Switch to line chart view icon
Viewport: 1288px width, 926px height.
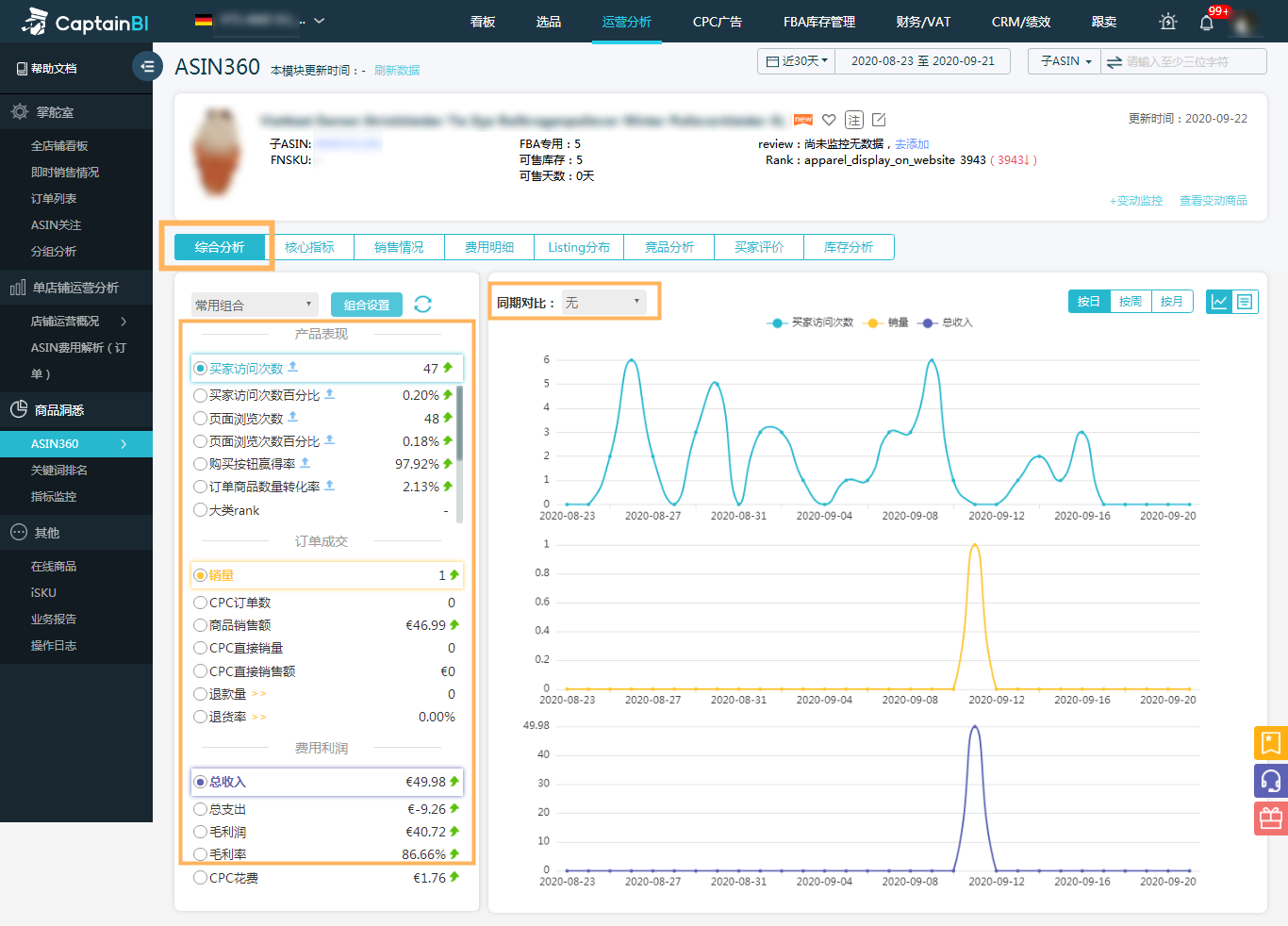[1219, 302]
